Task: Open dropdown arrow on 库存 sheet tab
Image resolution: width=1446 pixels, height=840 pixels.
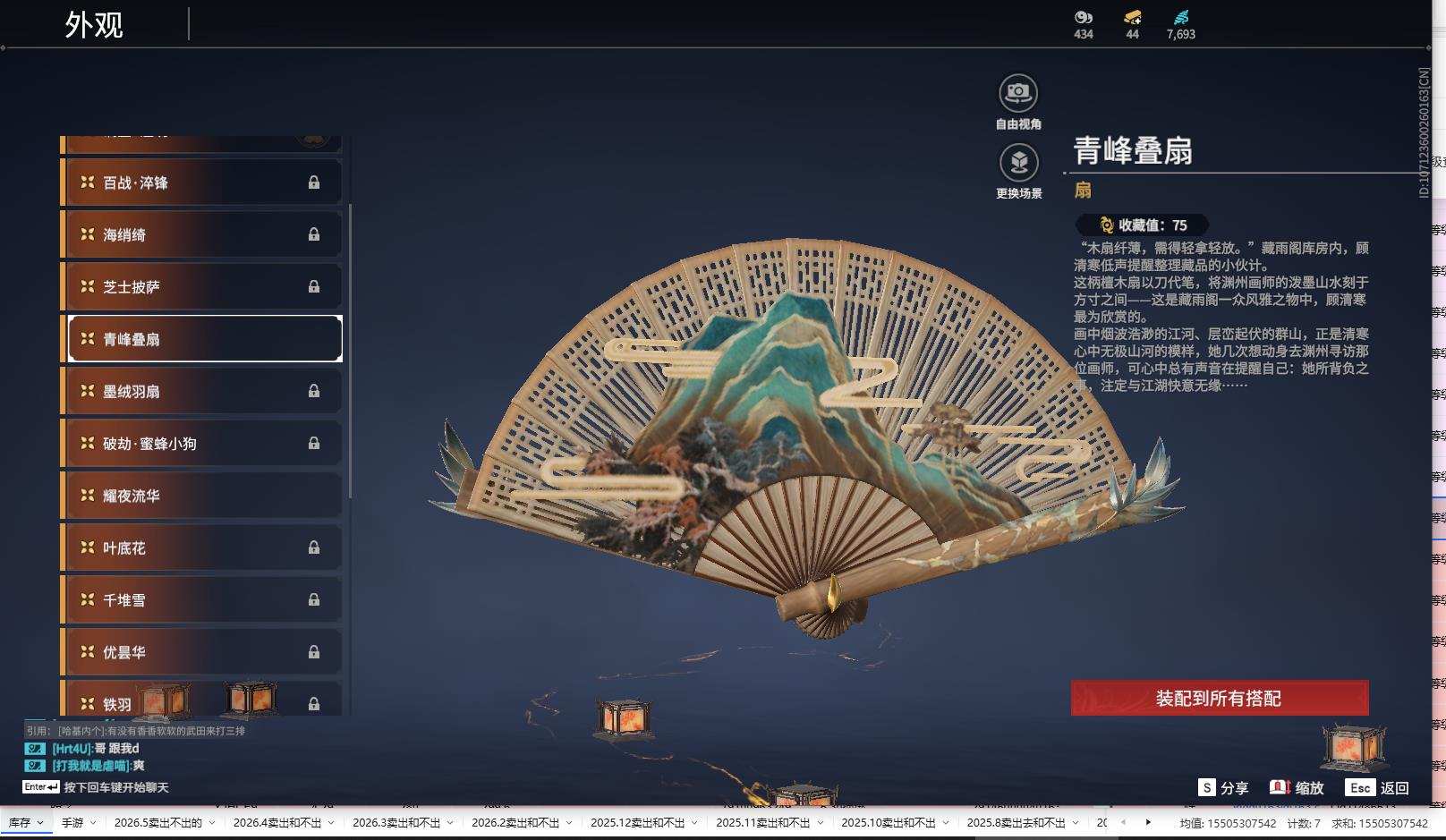Action: [40, 823]
